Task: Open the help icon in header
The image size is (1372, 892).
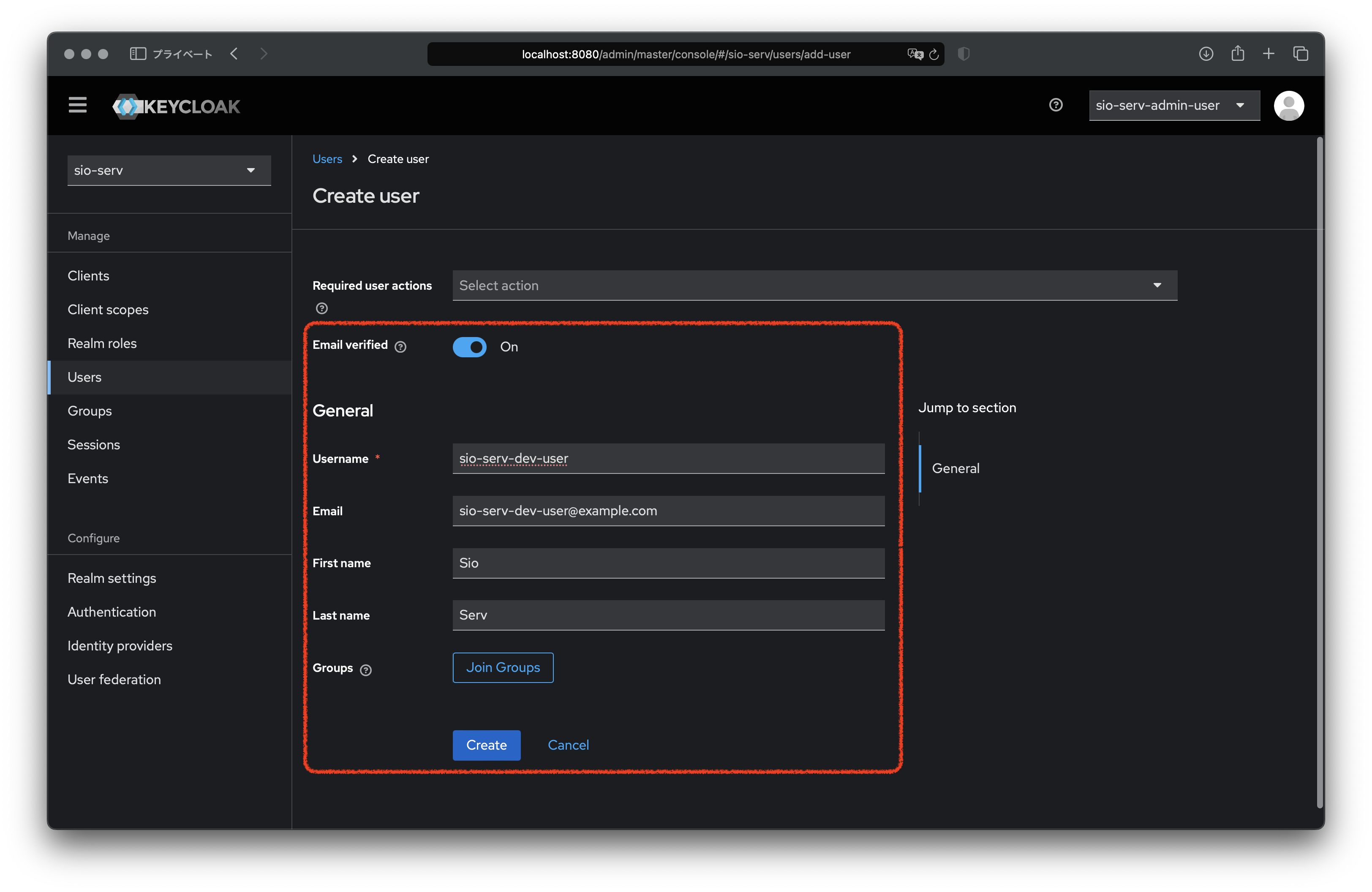Action: (1056, 105)
